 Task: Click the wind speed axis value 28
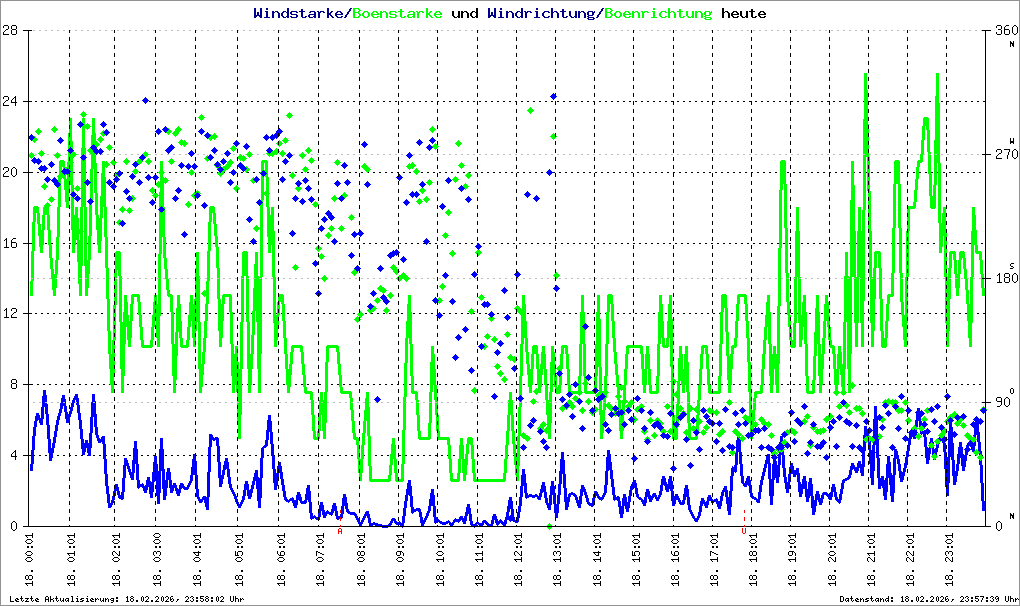(9, 30)
